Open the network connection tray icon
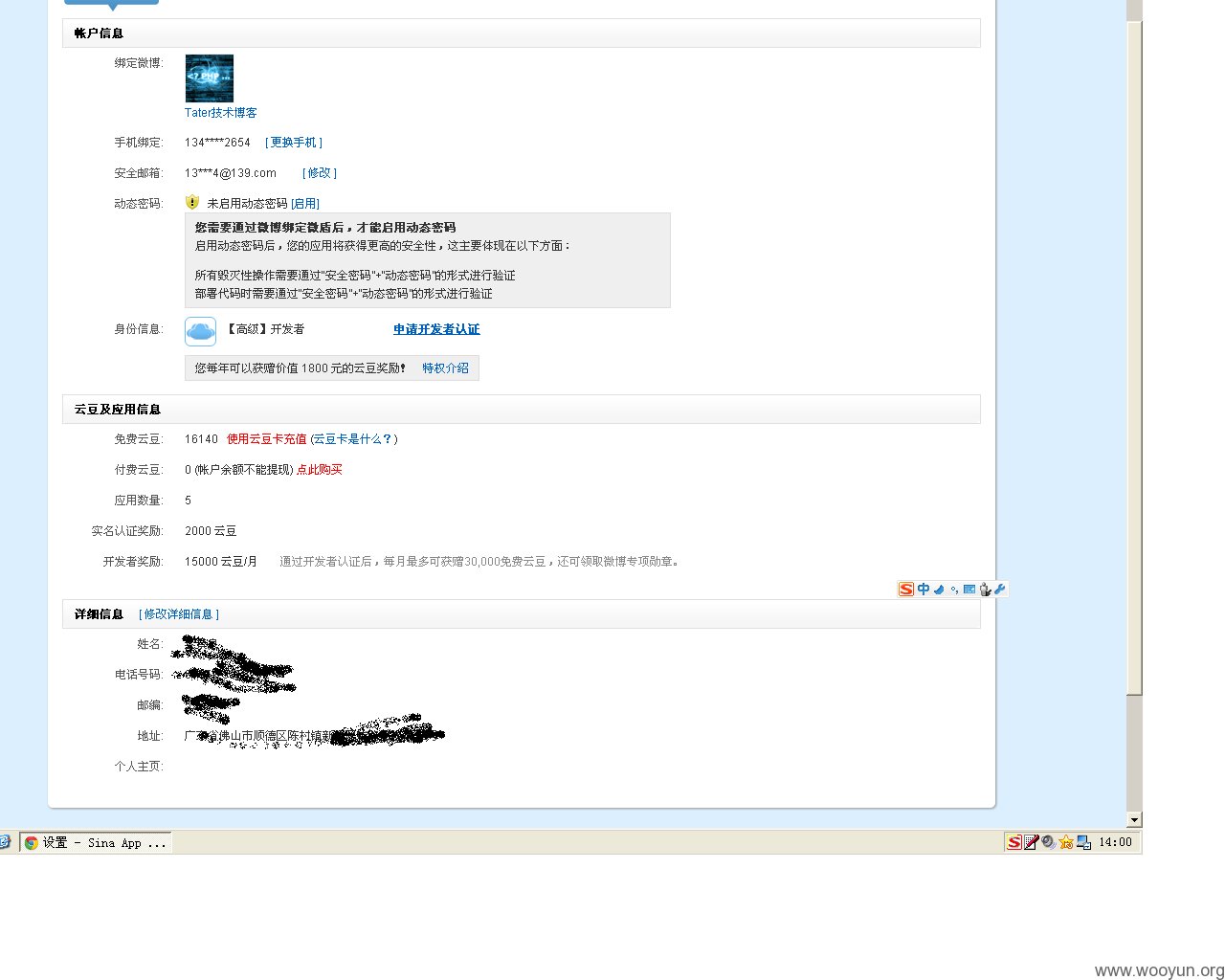The height and width of the screenshot is (980, 1225). [x=1083, y=842]
